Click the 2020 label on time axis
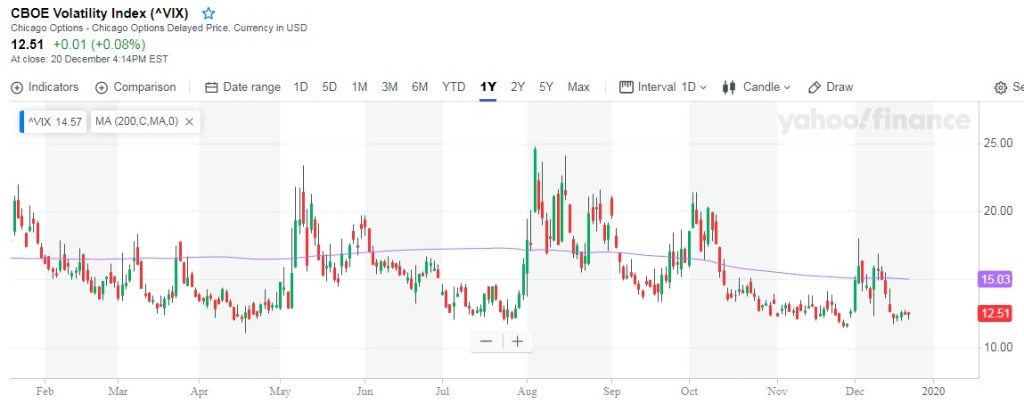 point(933,392)
